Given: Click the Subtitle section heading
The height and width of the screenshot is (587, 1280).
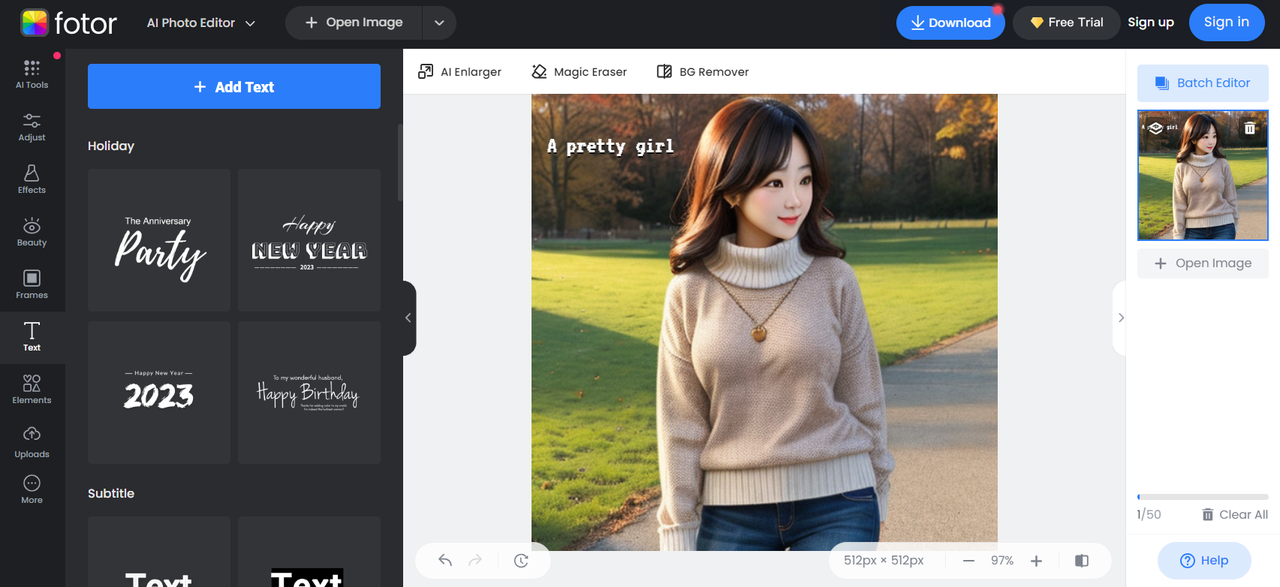Looking at the screenshot, I should coord(111,493).
